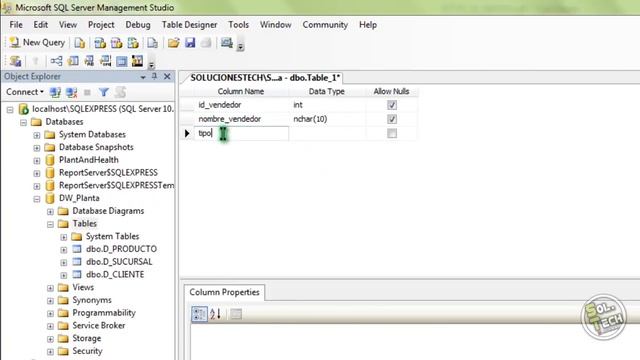Collapse the Tables folder
Image resolution: width=640 pixels, height=360 pixels.
click(50, 224)
